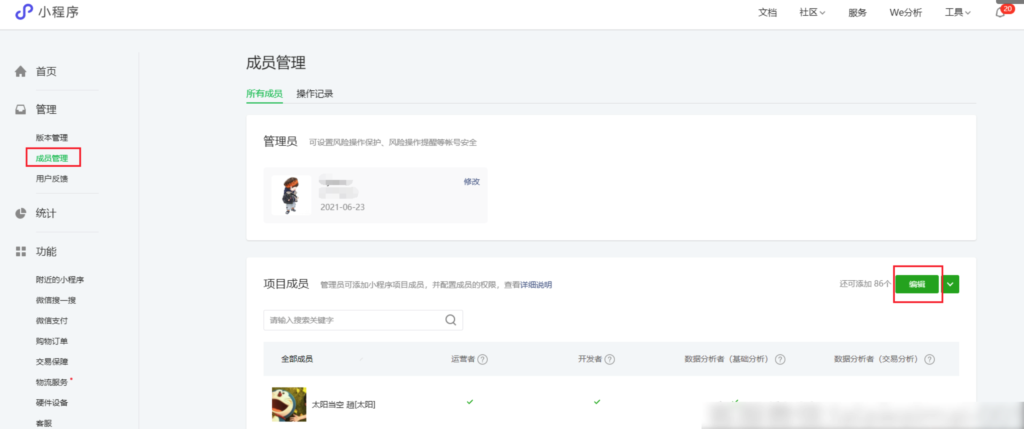1024x429 pixels.
Task: Open the 社区 dropdown menu
Action: (811, 13)
